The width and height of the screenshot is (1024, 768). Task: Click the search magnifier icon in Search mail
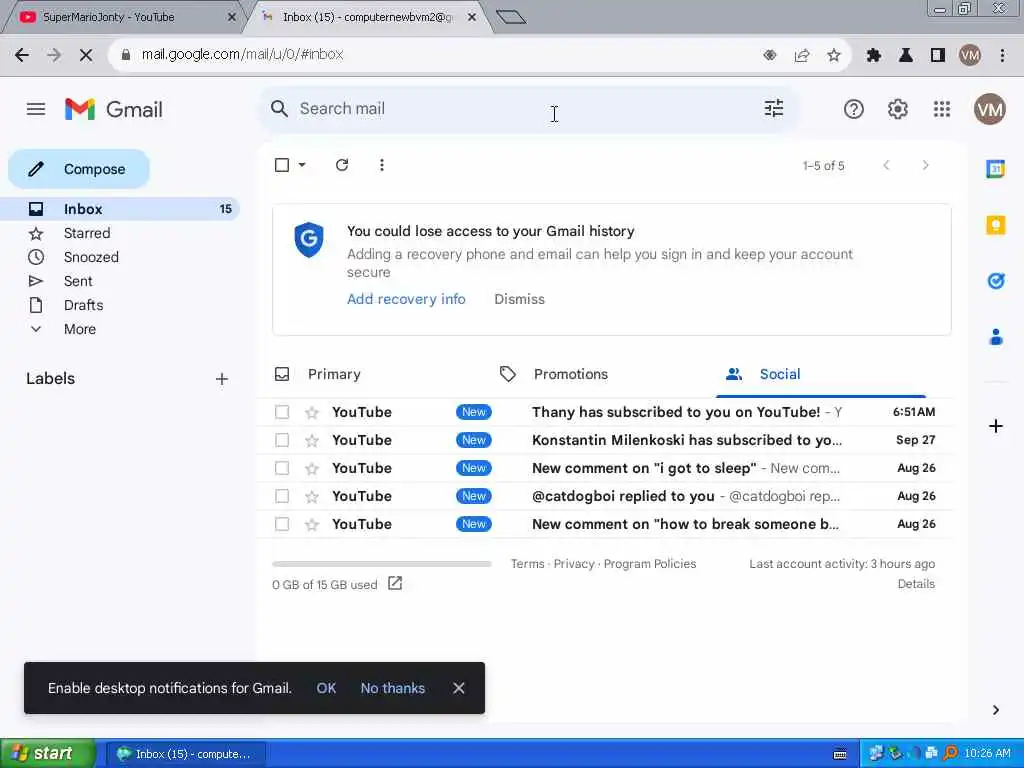point(280,109)
